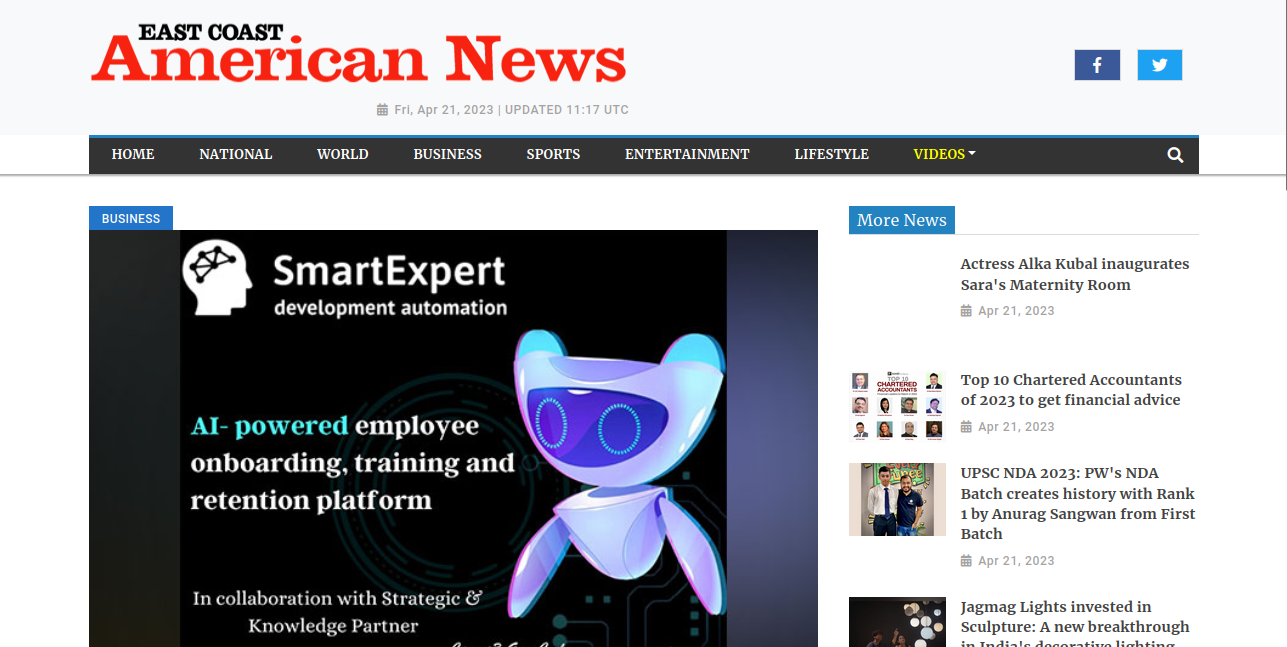The width and height of the screenshot is (1287, 647).
Task: Open the SmartExpert featured article image
Action: coord(453,438)
